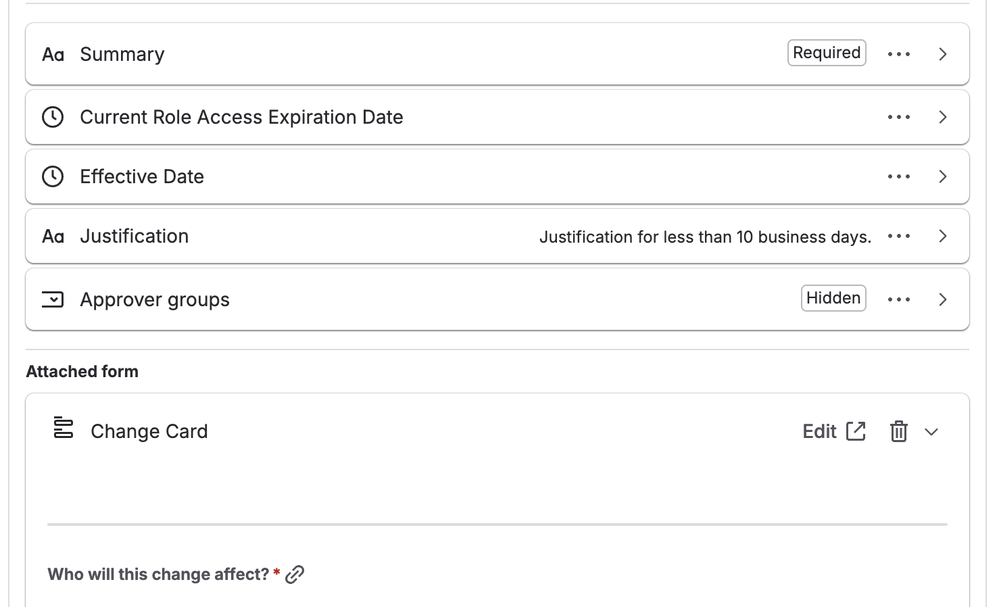Open more options for Current Role Access Expiration Date

click(x=898, y=117)
